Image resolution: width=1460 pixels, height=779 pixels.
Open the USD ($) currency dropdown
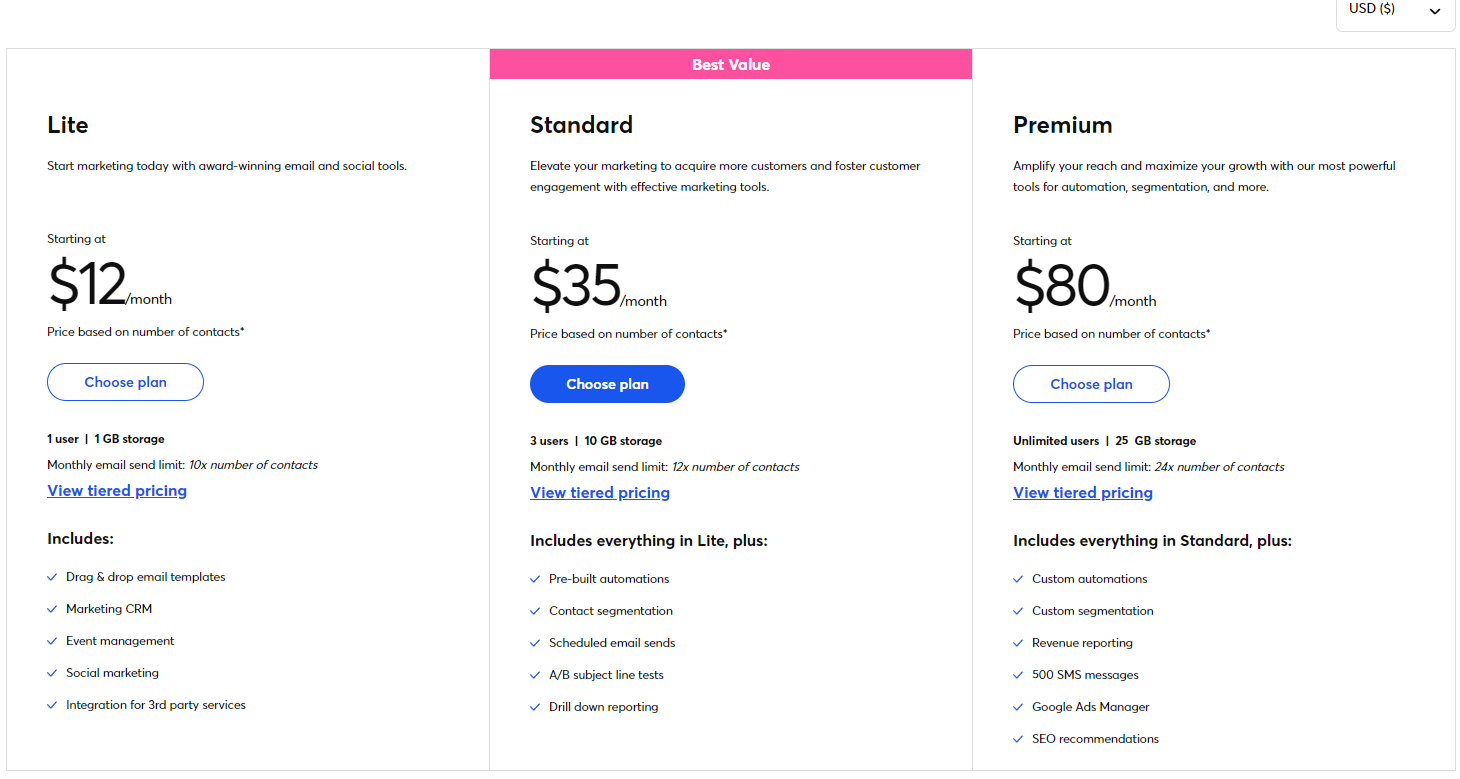point(1395,12)
